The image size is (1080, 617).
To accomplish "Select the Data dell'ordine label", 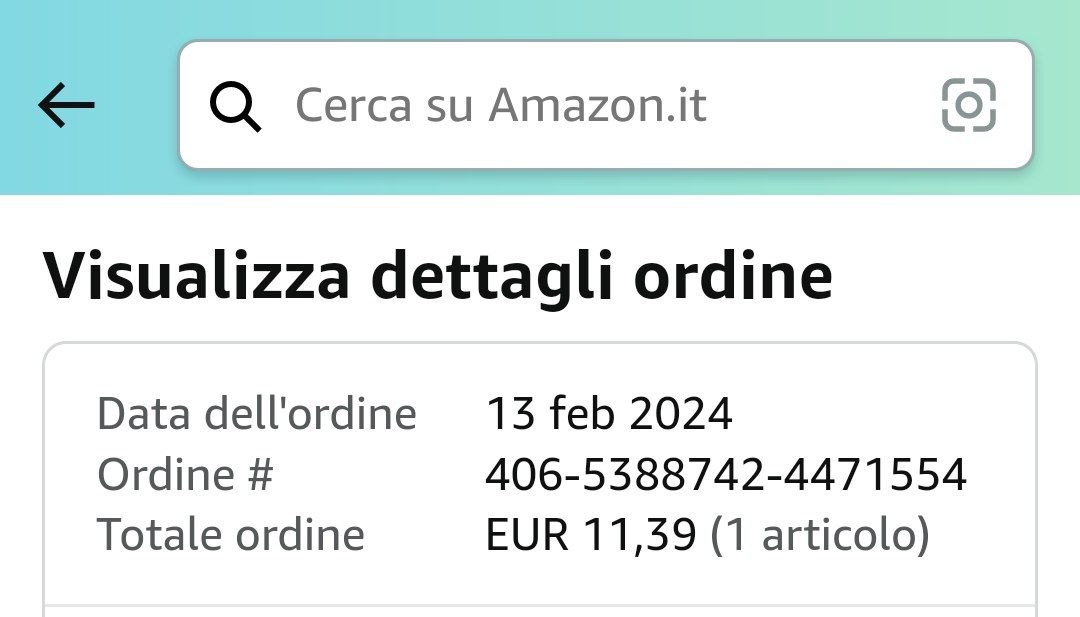I will tap(257, 413).
